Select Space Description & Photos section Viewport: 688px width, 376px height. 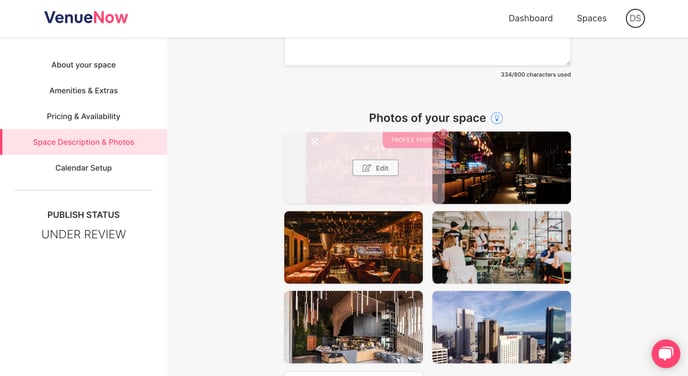click(x=83, y=142)
